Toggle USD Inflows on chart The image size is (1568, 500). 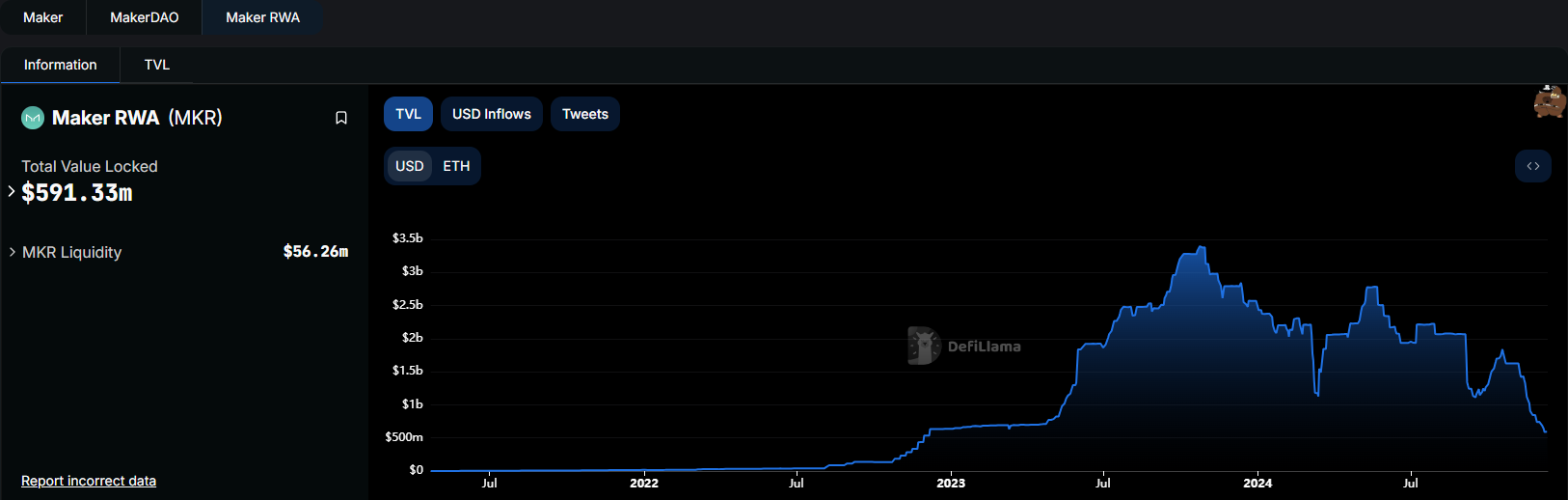tap(492, 114)
